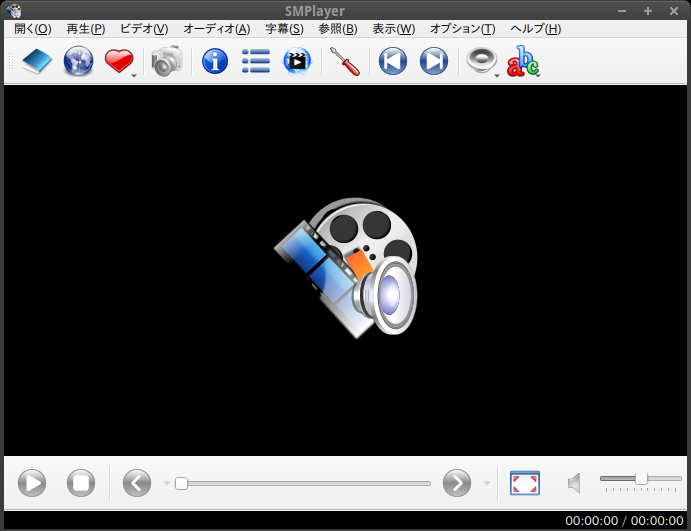Viewport: 691px width, 531px height.
Task: Open the 再生(P) menu
Action: pos(85,29)
